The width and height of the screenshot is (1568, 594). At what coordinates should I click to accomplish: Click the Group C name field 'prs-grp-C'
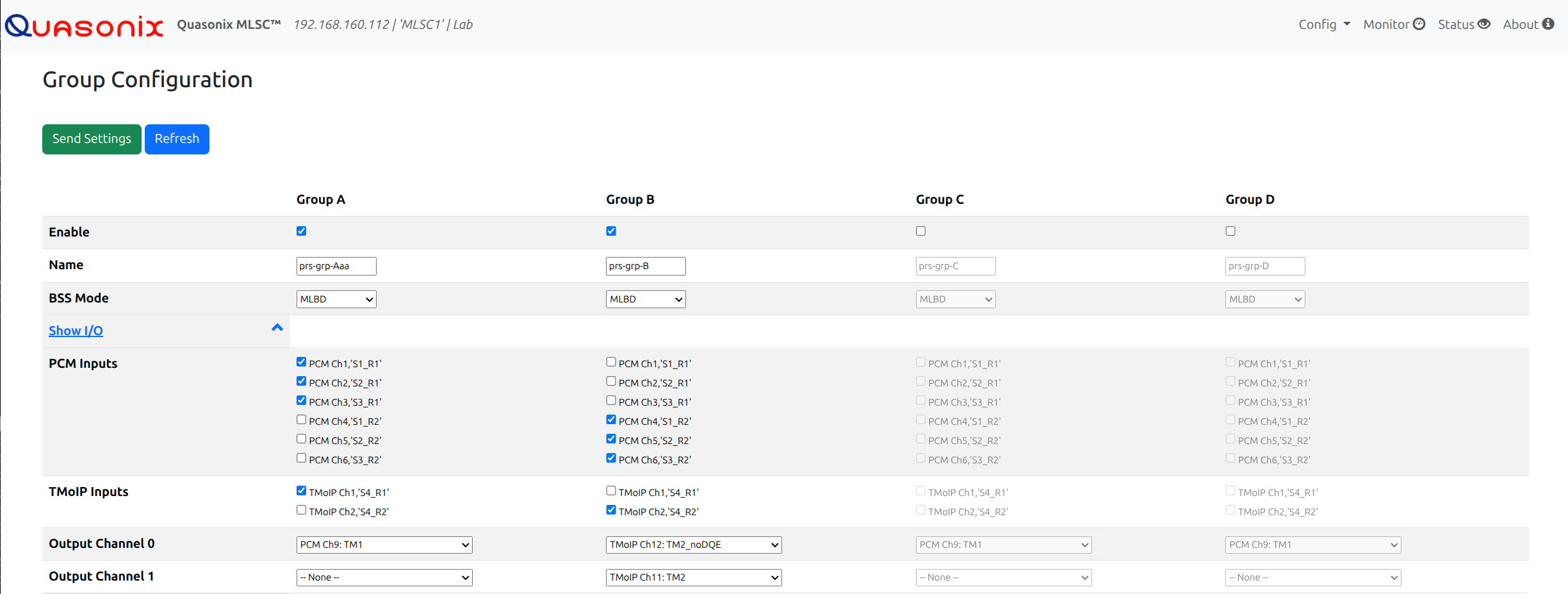956,266
